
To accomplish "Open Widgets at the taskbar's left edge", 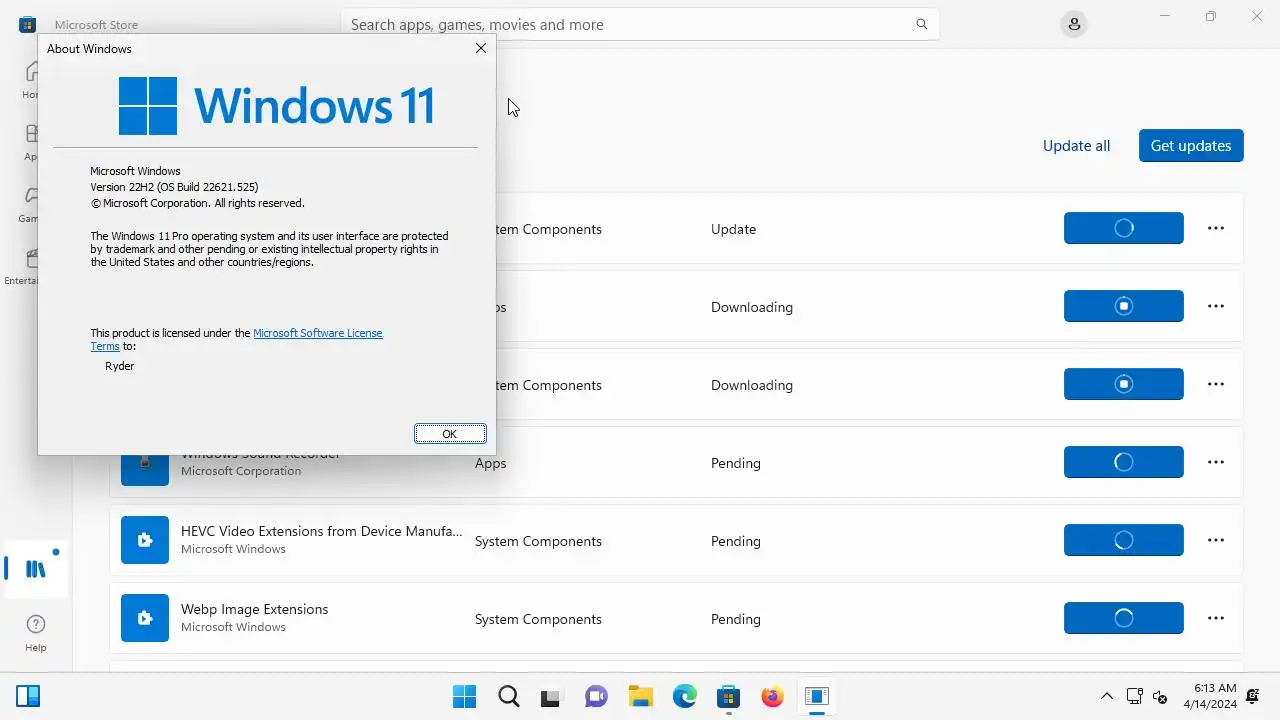I will [28, 696].
